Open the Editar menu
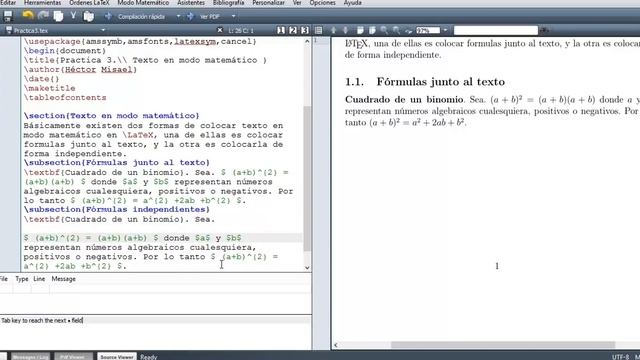The image size is (640, 360). click(8, 3)
